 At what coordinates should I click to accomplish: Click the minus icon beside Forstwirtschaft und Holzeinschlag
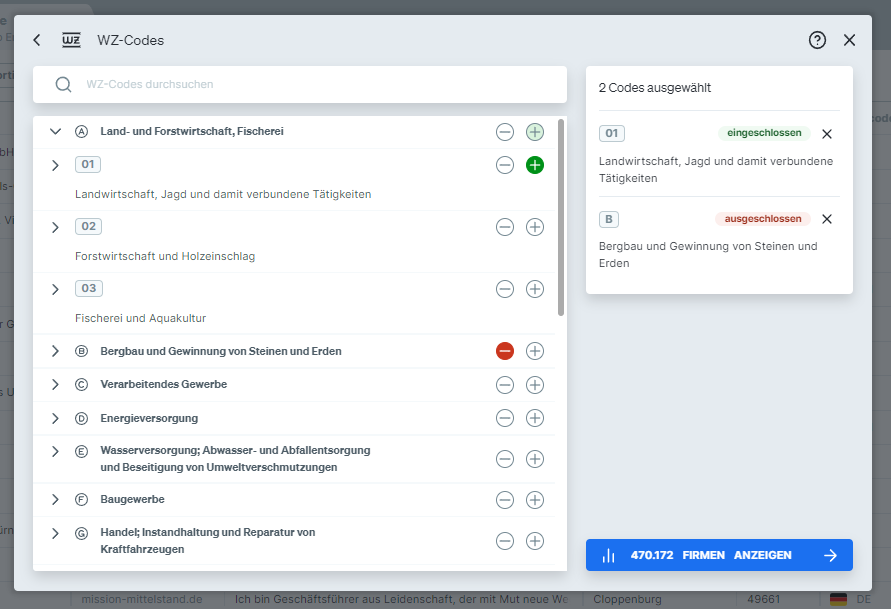click(504, 227)
